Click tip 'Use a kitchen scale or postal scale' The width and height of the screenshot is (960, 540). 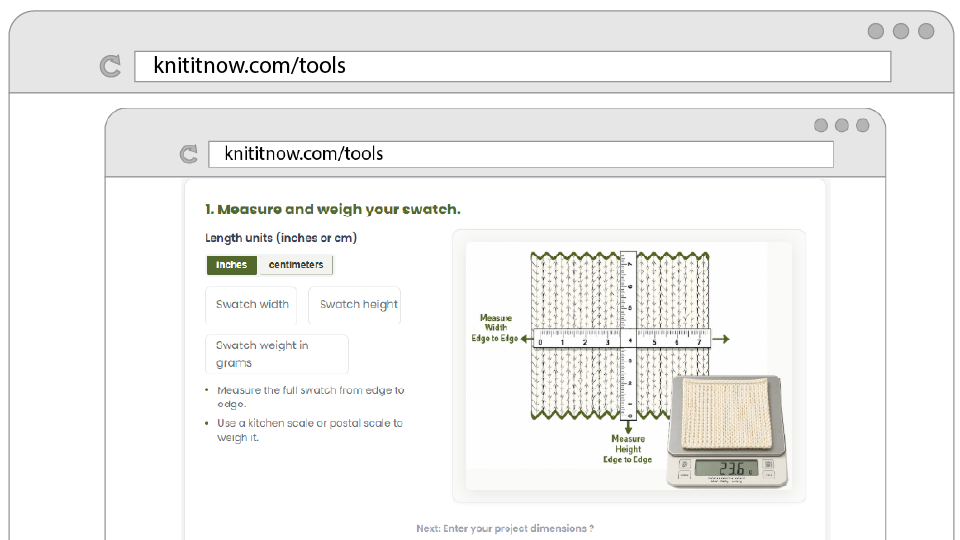point(310,430)
